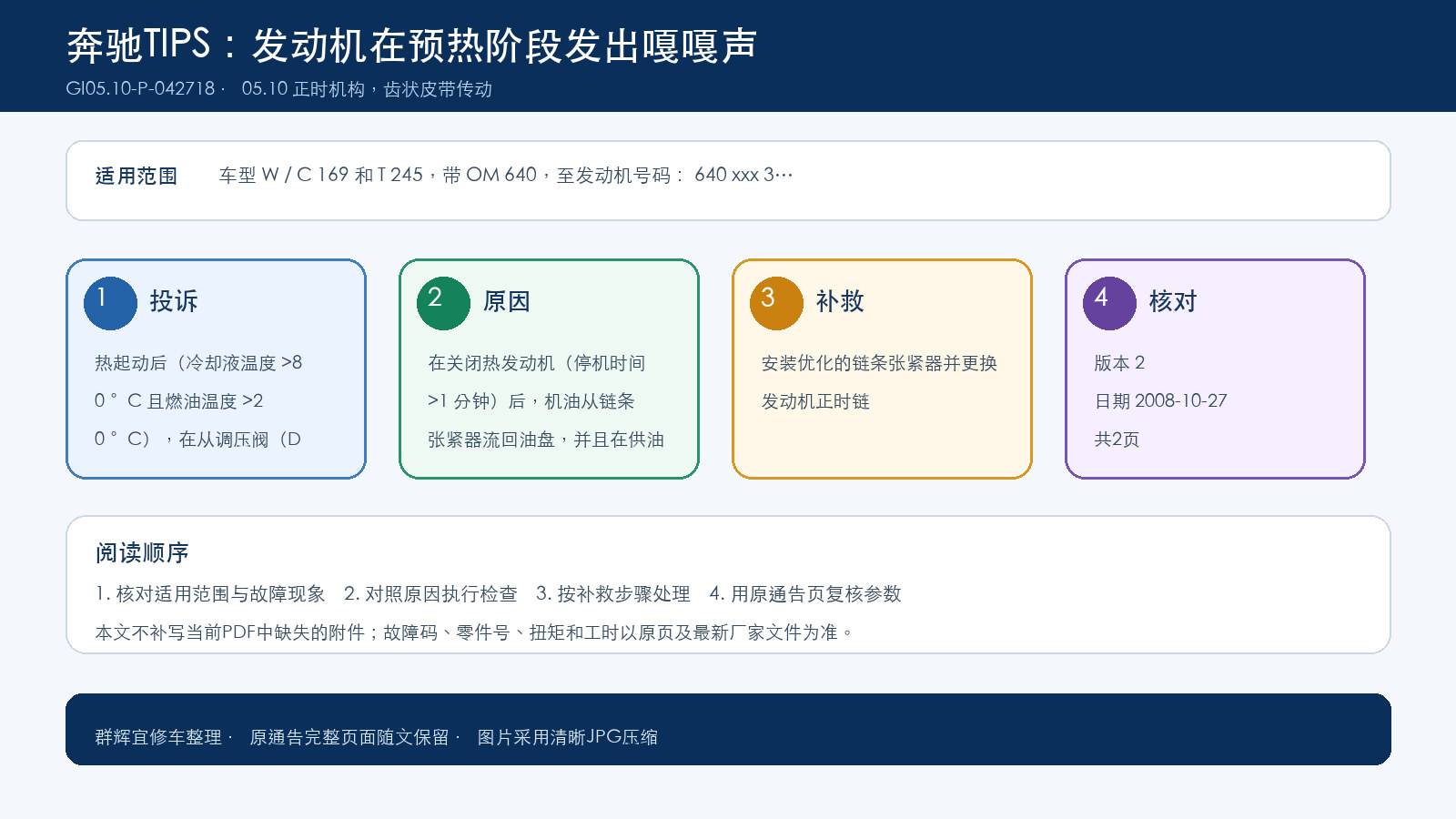Click the 适用范围 label
Viewport: 1456px width, 819px height.
pos(136,176)
